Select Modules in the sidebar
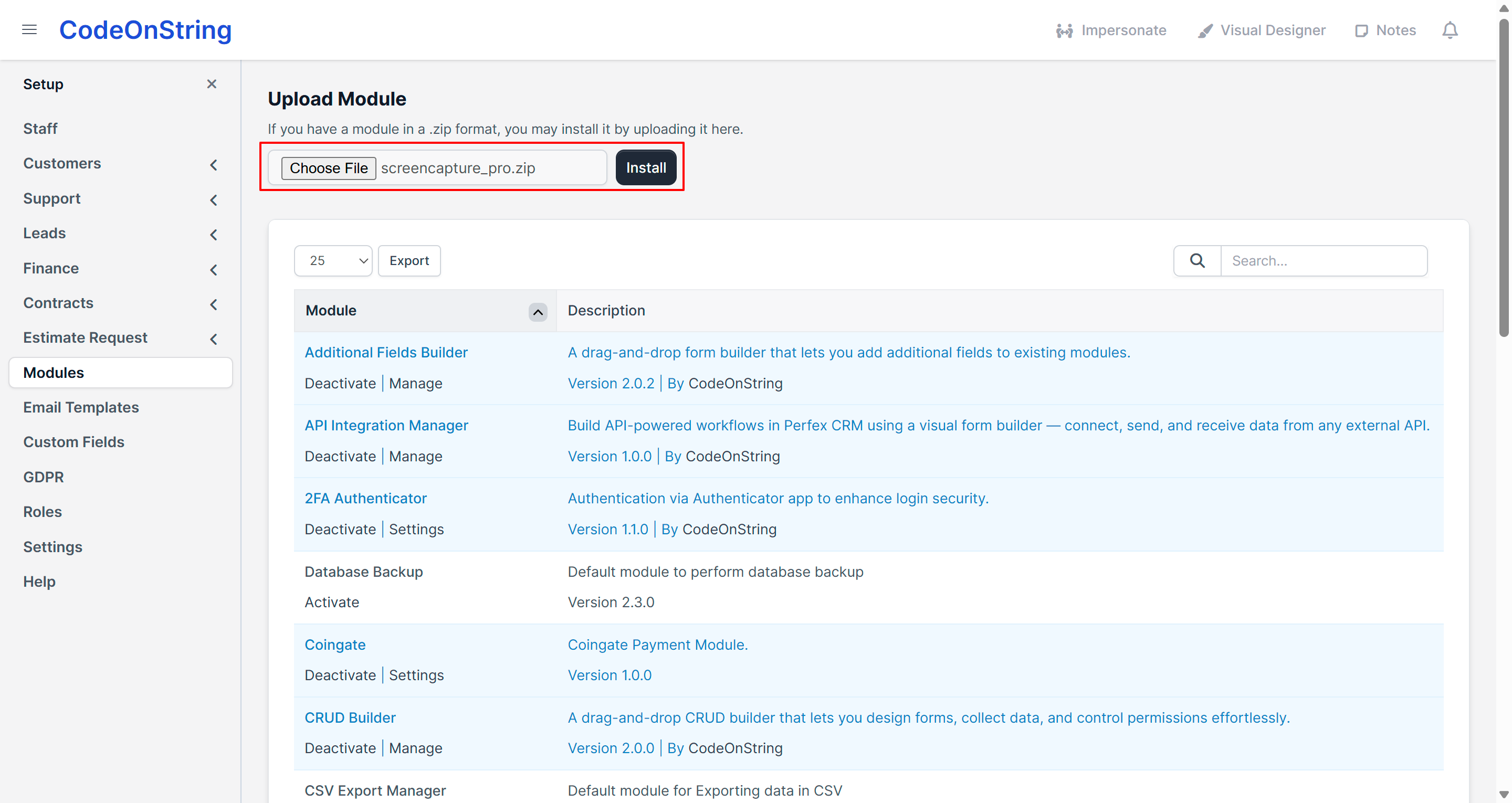Image resolution: width=1512 pixels, height=803 pixels. [x=120, y=373]
